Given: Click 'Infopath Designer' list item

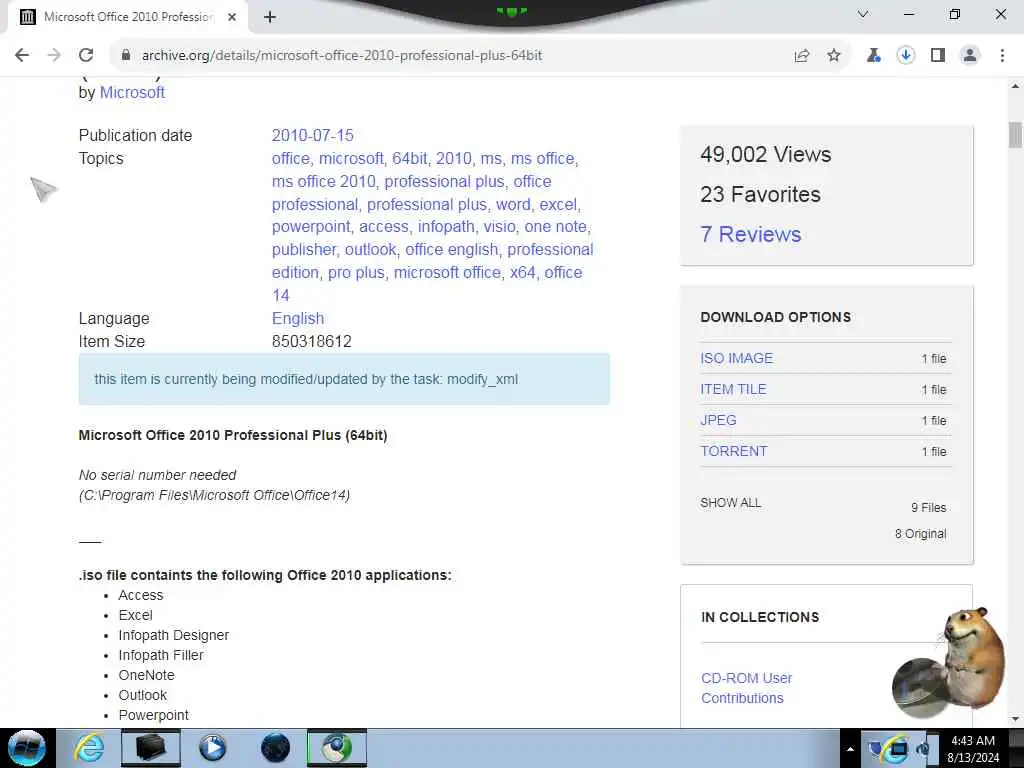Looking at the screenshot, I should (x=174, y=635).
